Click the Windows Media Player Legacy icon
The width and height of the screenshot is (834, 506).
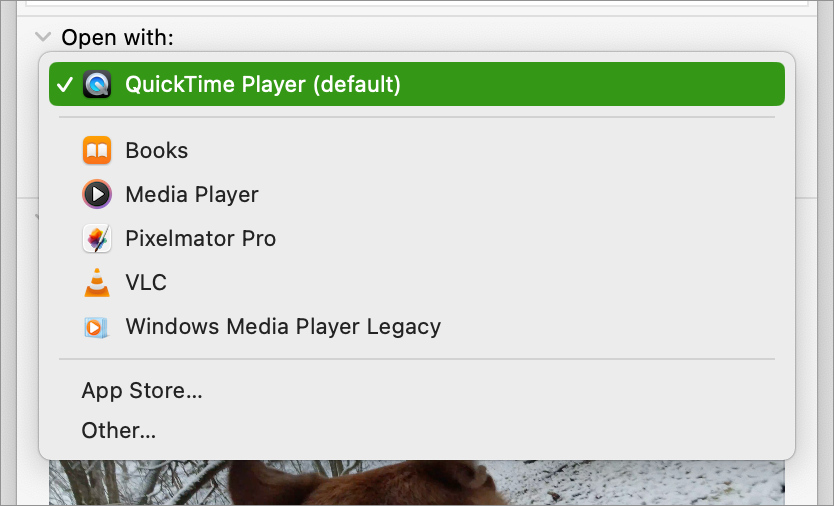[x=96, y=327]
